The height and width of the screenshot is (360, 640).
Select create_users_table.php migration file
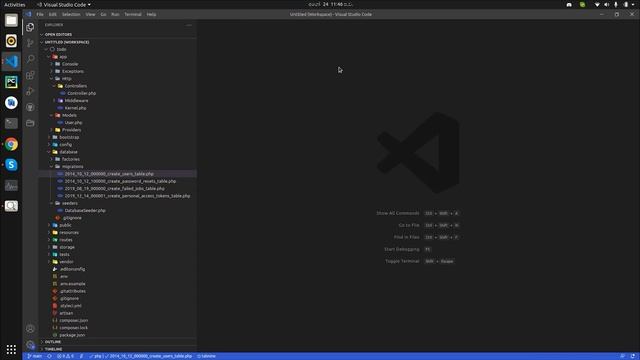(109, 174)
